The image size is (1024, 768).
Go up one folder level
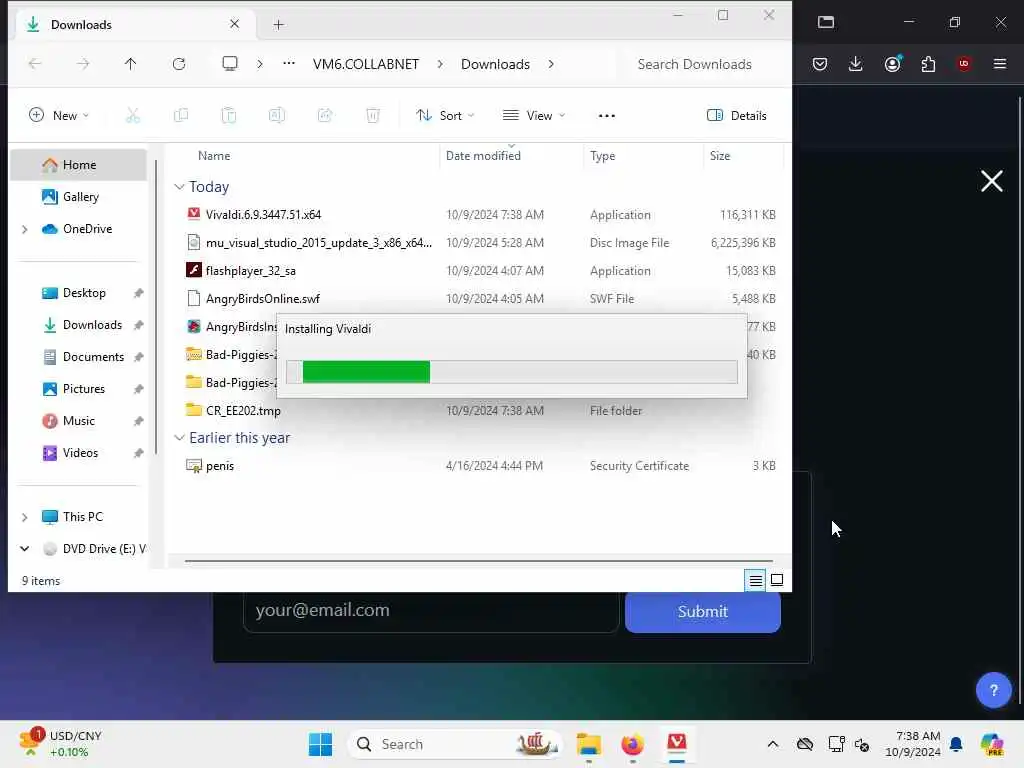click(x=131, y=63)
